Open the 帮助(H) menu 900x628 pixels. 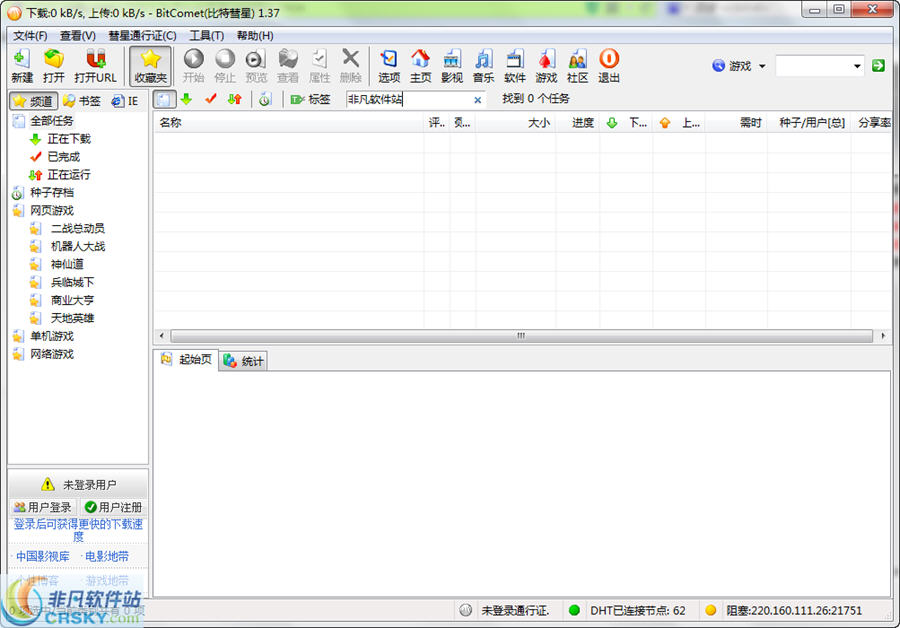[x=255, y=36]
